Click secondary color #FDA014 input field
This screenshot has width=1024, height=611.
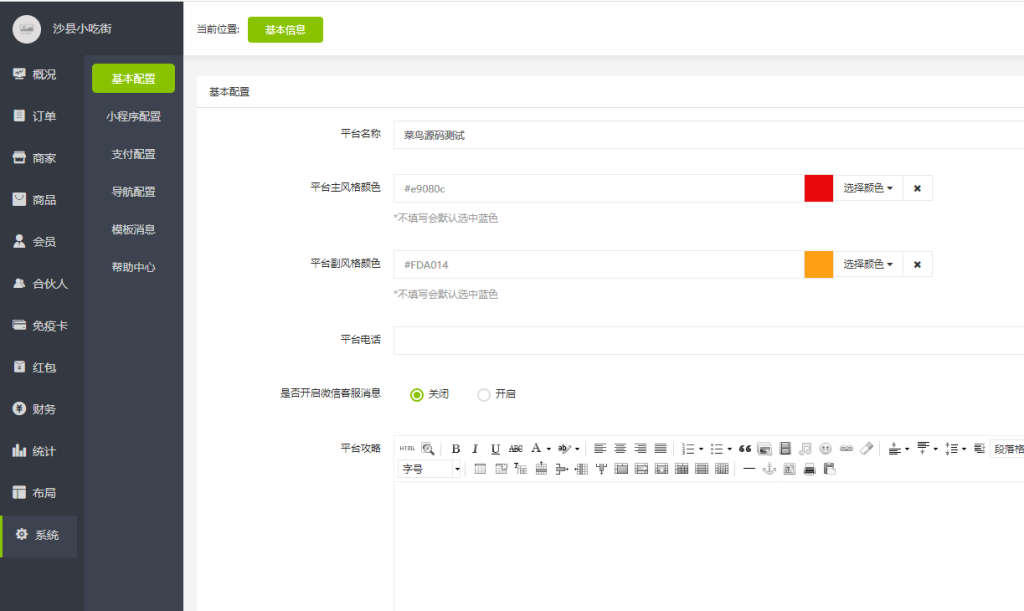[x=599, y=264]
